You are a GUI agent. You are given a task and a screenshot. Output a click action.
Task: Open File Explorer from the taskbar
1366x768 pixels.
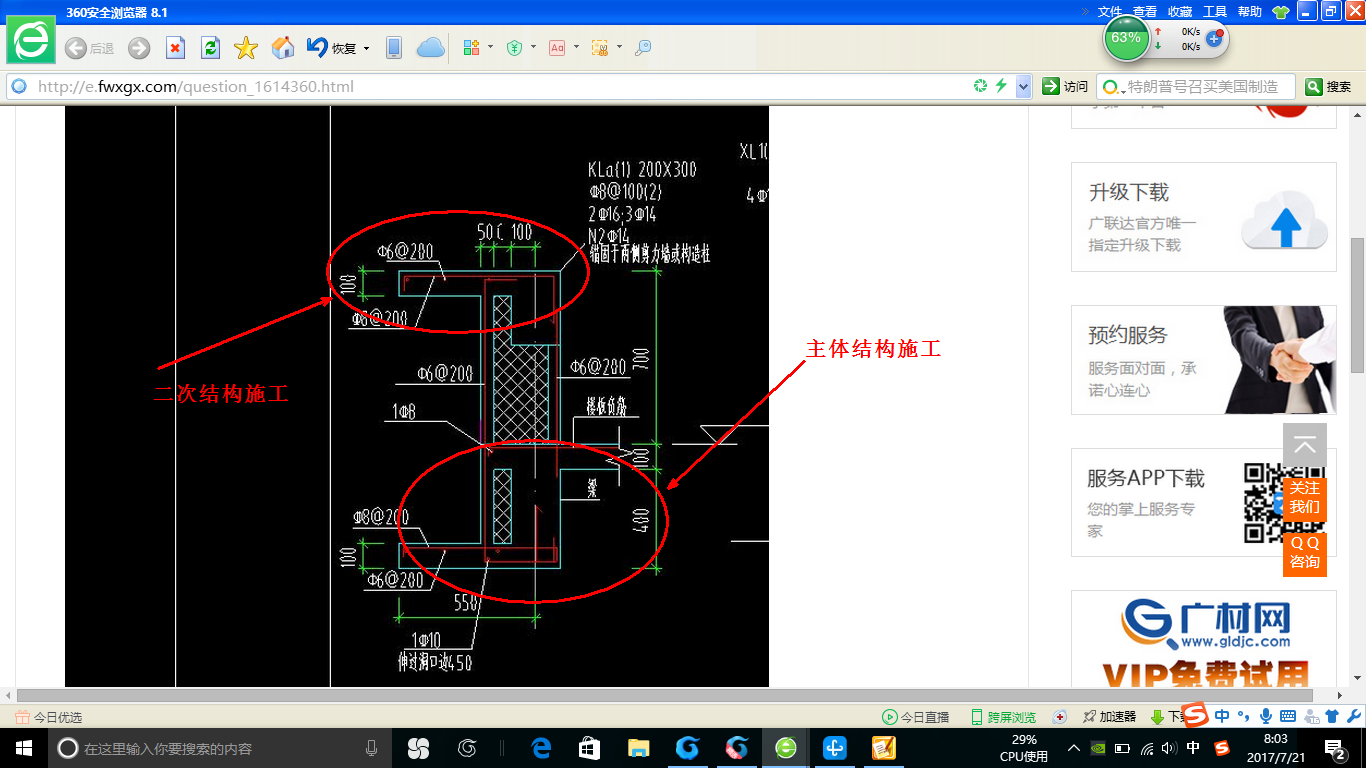click(x=638, y=748)
